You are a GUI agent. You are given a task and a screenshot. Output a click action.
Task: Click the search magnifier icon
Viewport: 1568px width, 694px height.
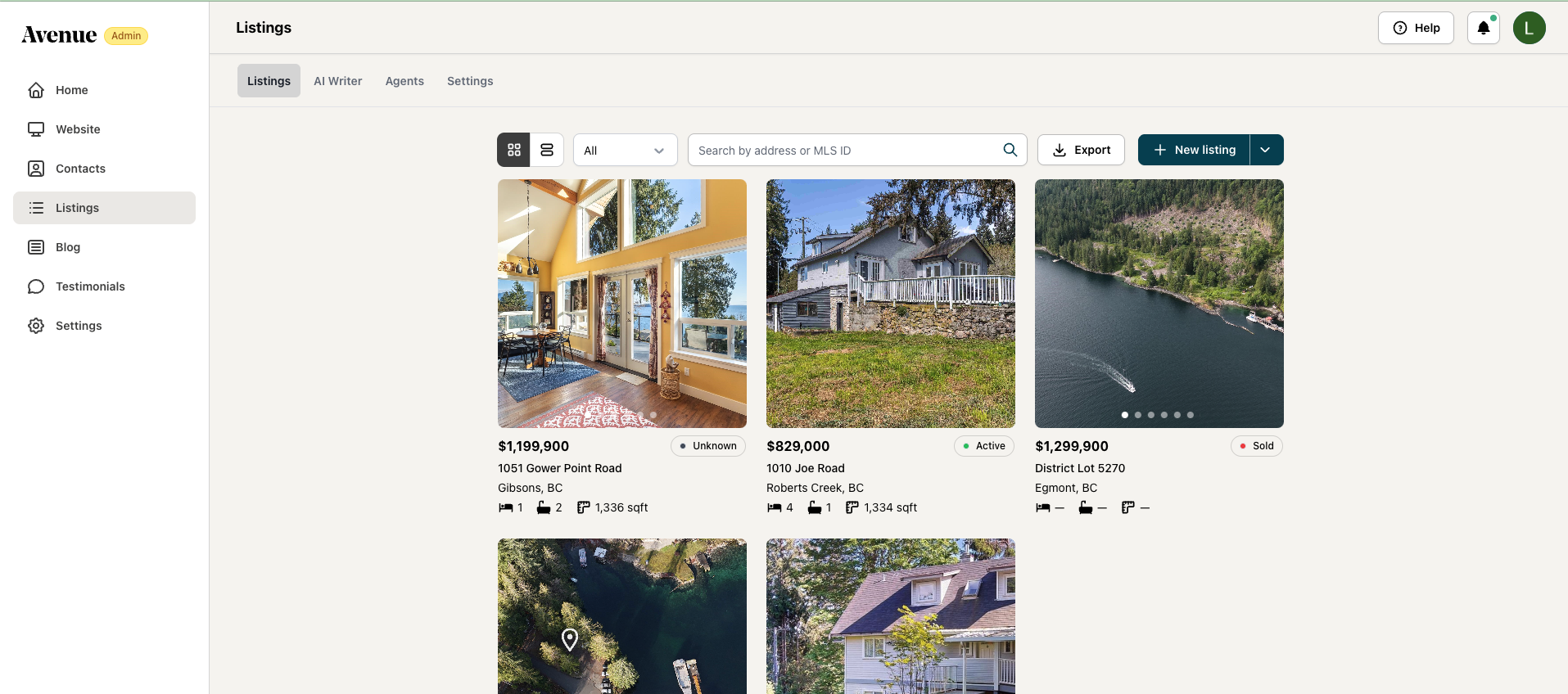coord(1010,150)
